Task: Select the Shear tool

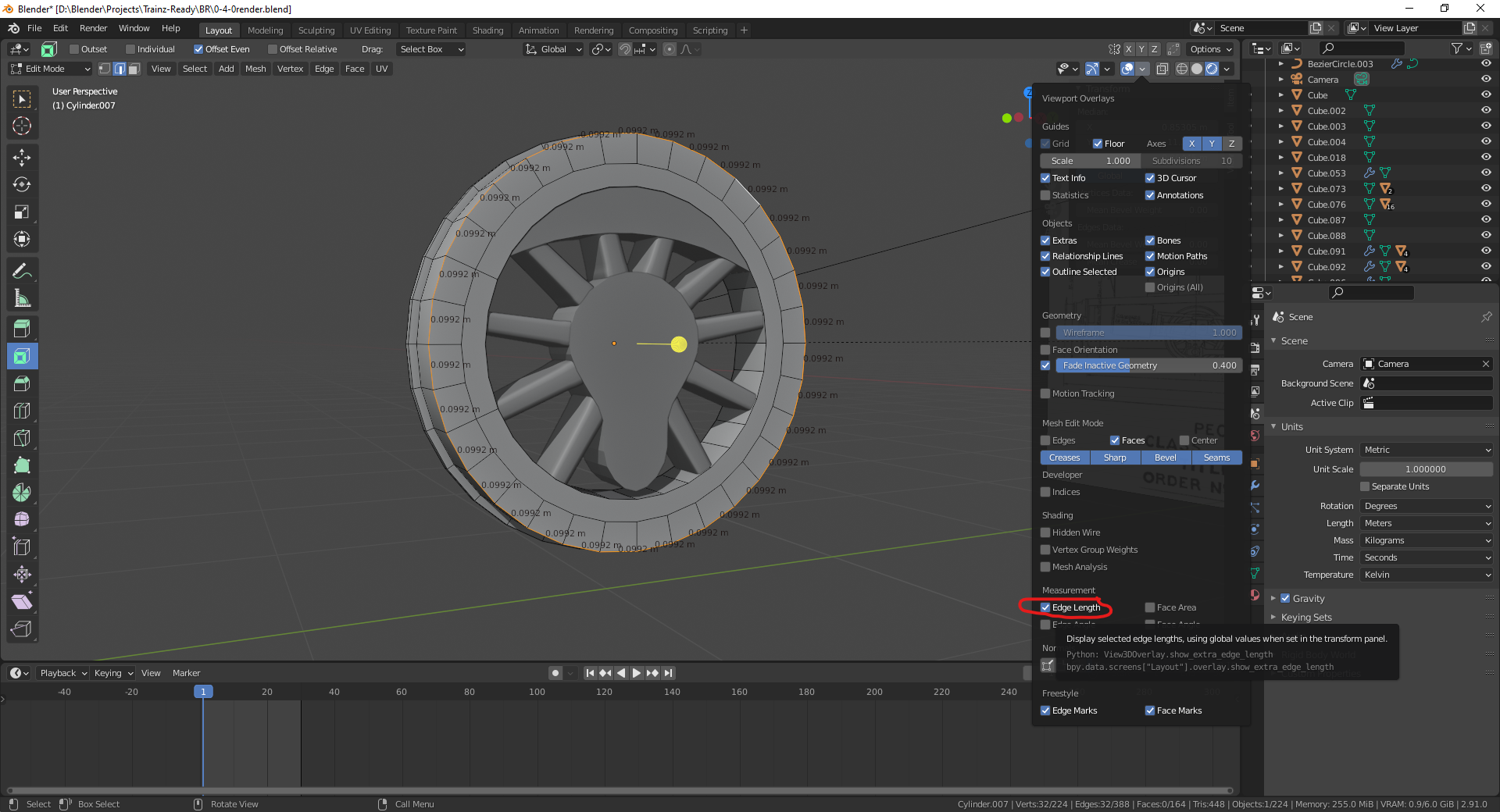Action: (x=22, y=602)
